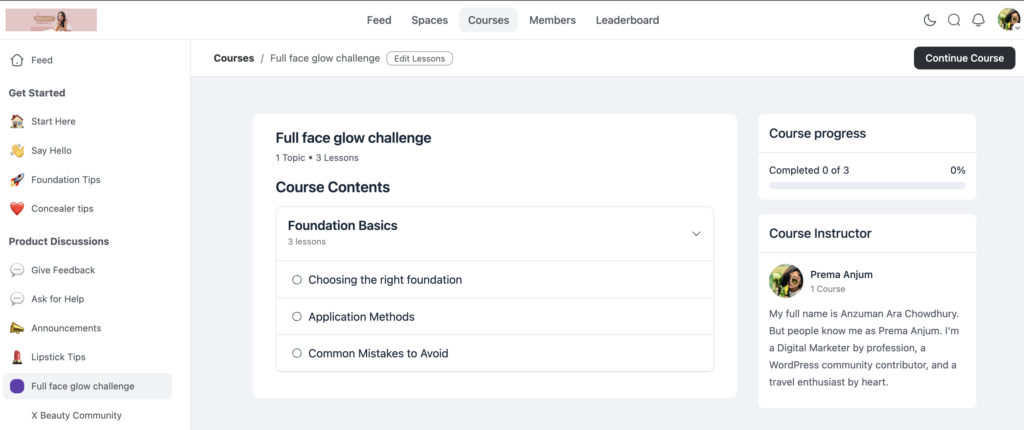Mark 'Choosing the right foundation' lesson circle
This screenshot has height=430, width=1024.
pos(297,280)
